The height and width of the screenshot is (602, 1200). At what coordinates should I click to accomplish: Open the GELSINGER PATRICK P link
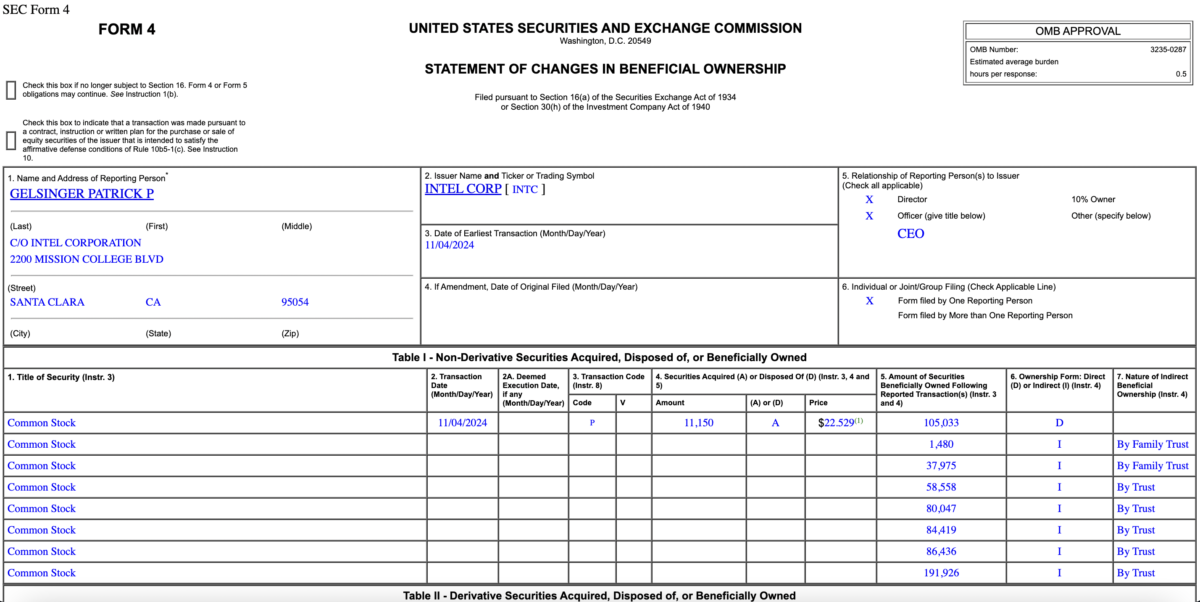pyautogui.click(x=82, y=194)
